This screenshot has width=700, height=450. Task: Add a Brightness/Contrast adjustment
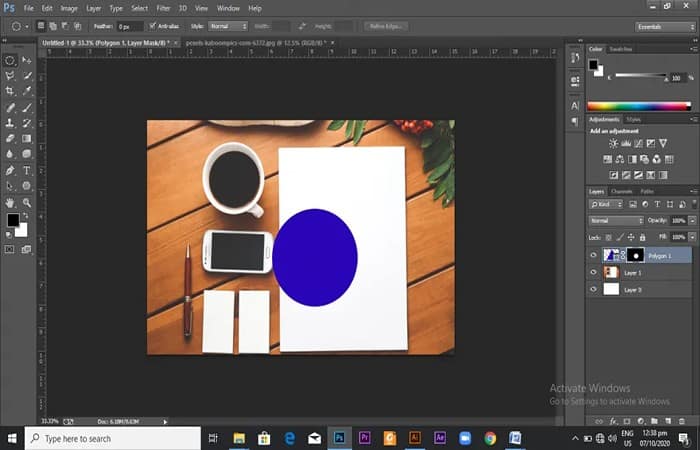pos(613,143)
